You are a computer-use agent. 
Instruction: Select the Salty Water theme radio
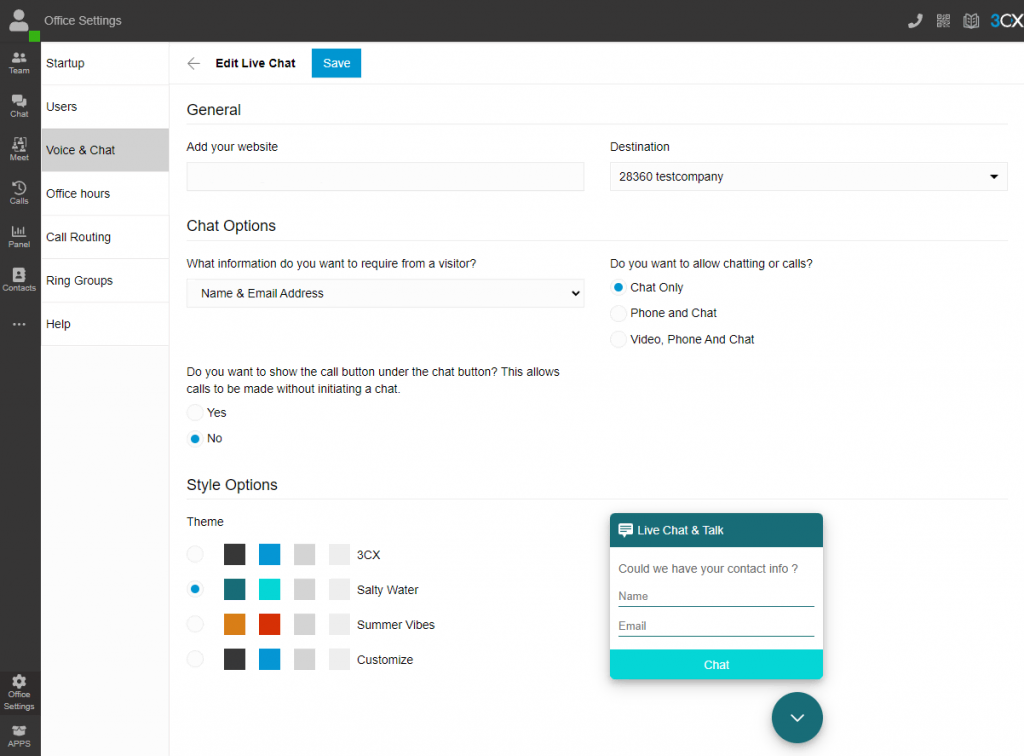point(195,589)
